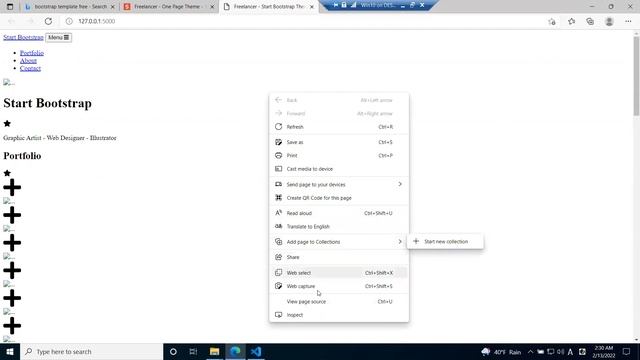Show hidden system tray icons

tap(530, 351)
